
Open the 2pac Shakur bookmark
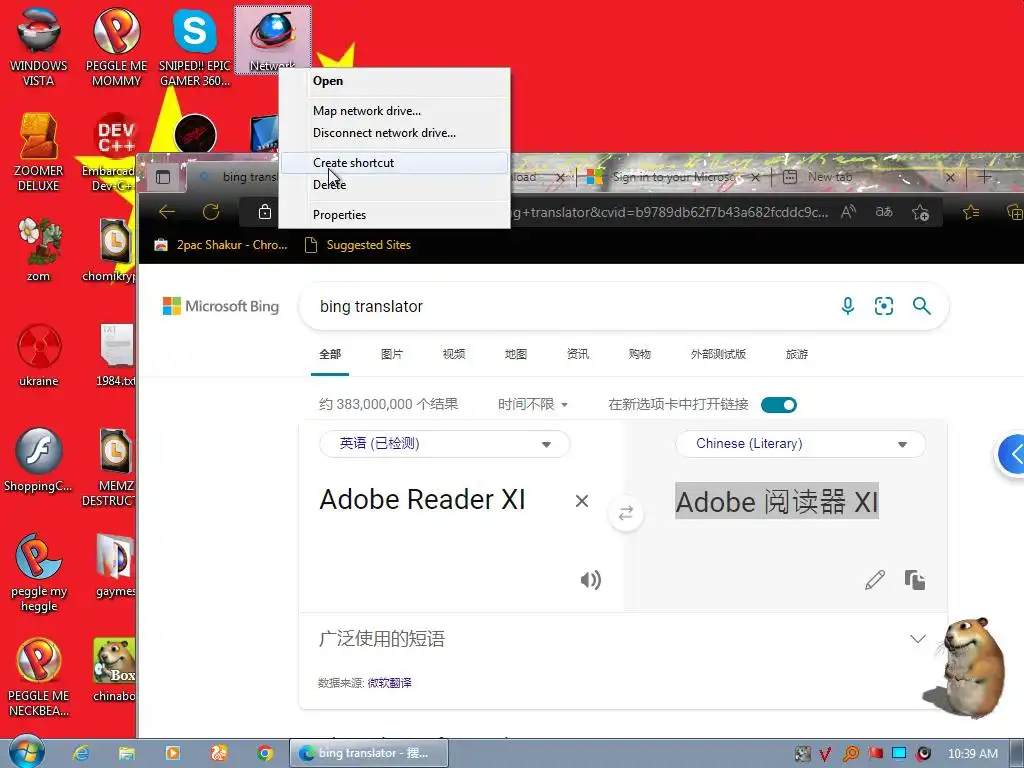[221, 245]
